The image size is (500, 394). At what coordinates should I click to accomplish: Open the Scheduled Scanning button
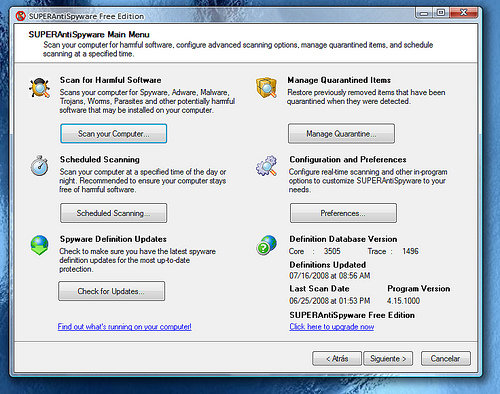(x=113, y=213)
